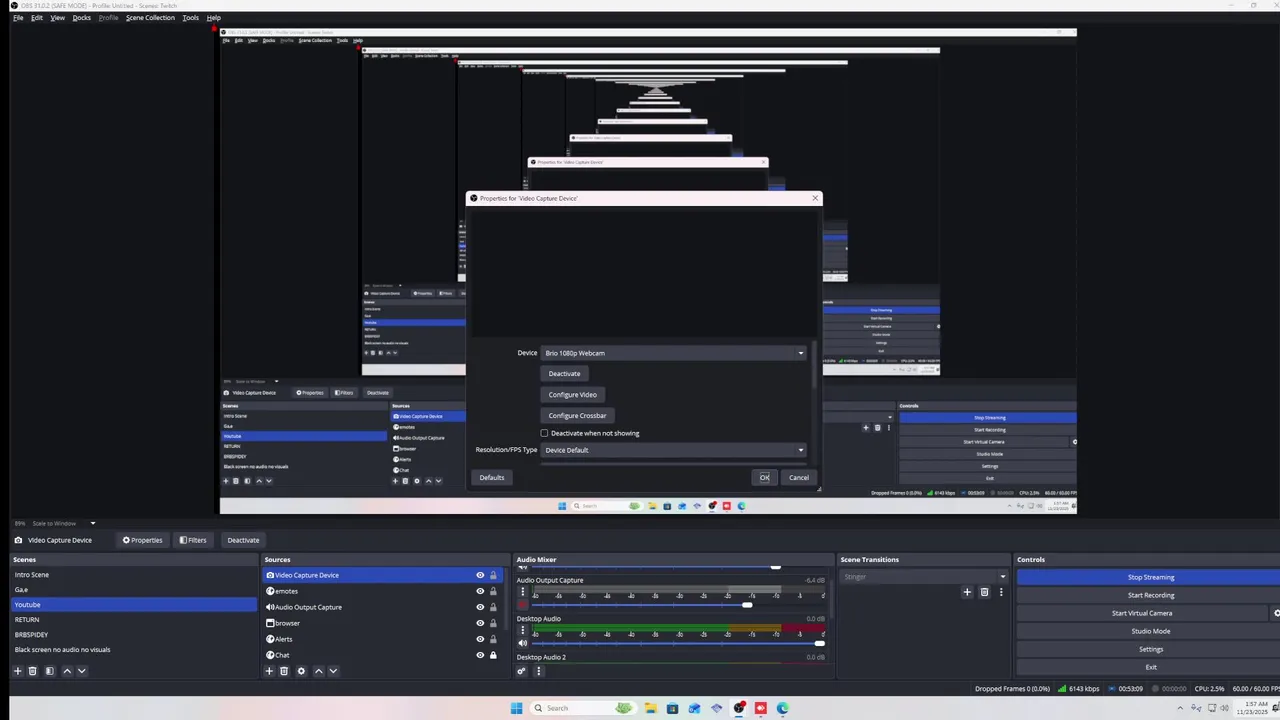Click the Audio Output Capture volume slider handle
Image resolution: width=1280 pixels, height=720 pixels.
coord(747,605)
